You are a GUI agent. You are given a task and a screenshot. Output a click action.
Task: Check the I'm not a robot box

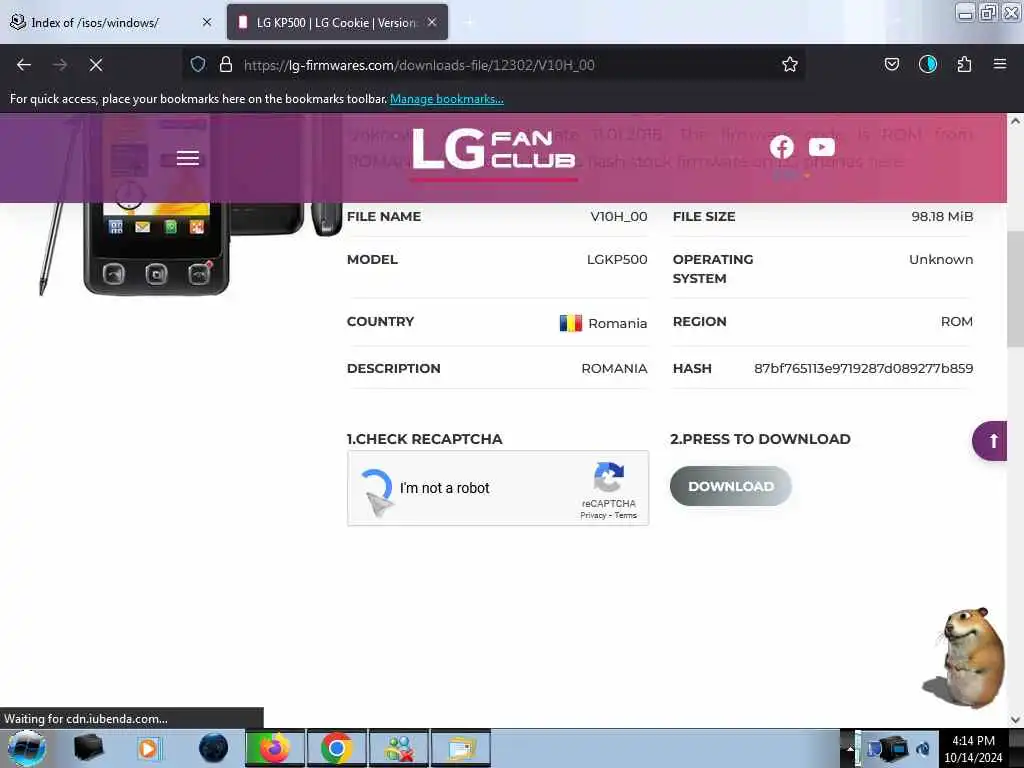click(377, 488)
